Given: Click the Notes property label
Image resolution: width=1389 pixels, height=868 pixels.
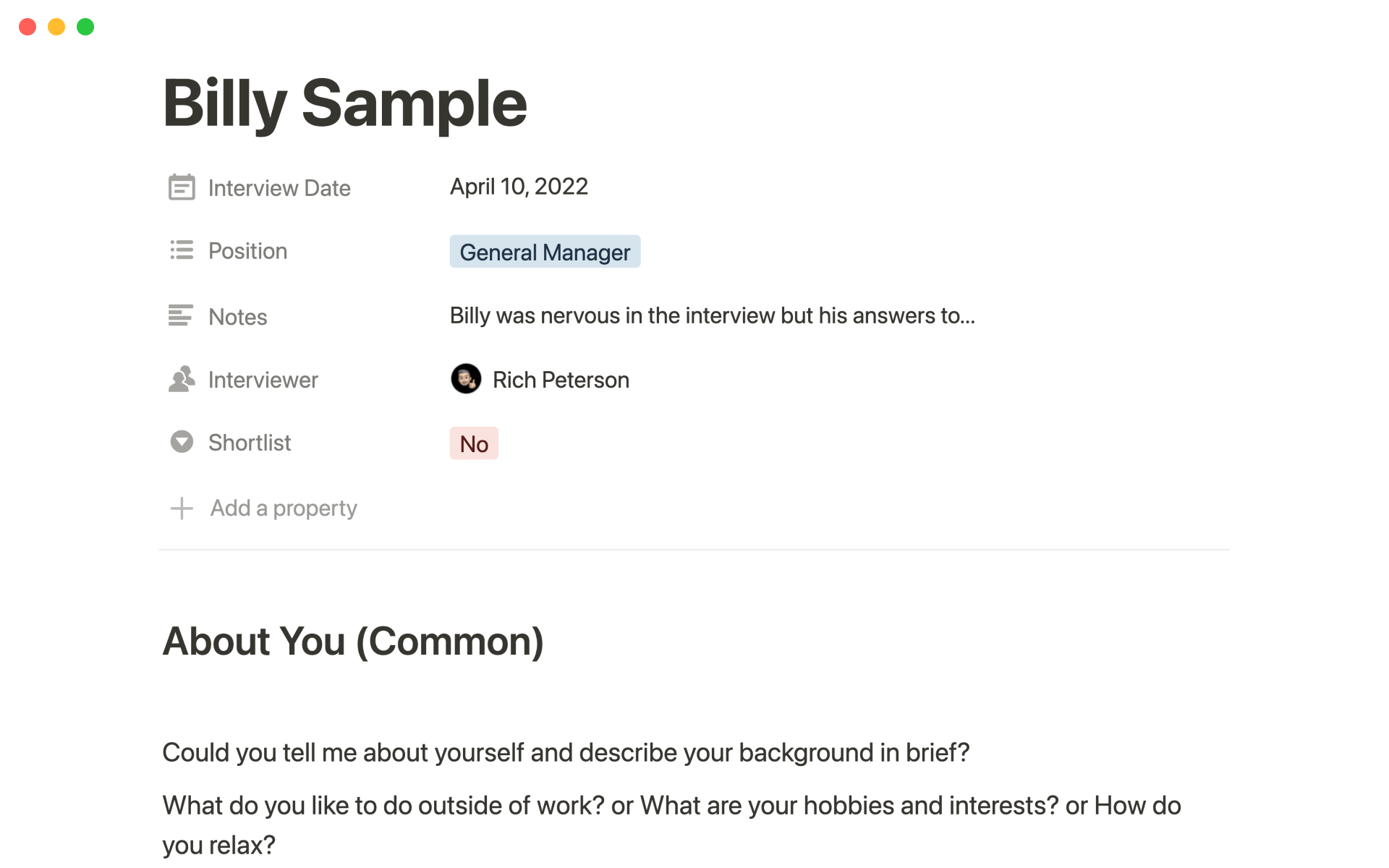Looking at the screenshot, I should (x=237, y=317).
